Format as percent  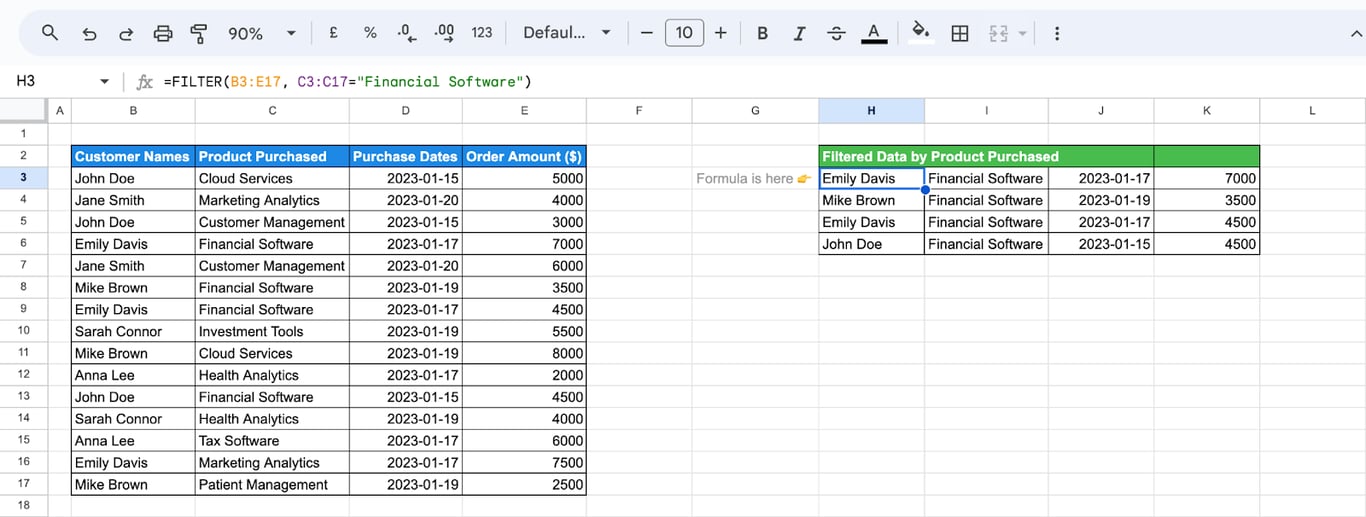point(370,33)
